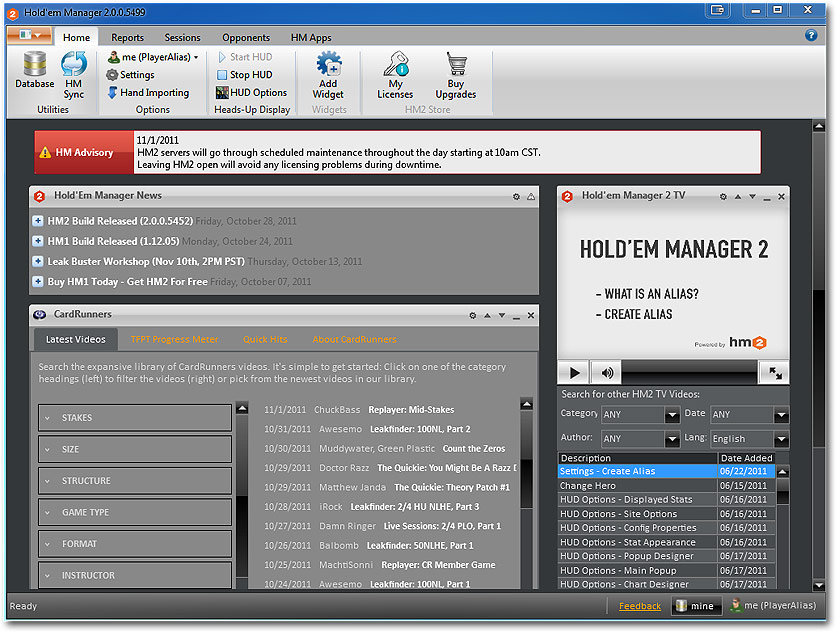Image resolution: width=836 pixels, height=632 pixels.
Task: Open the Date dropdown
Action: tap(749, 414)
